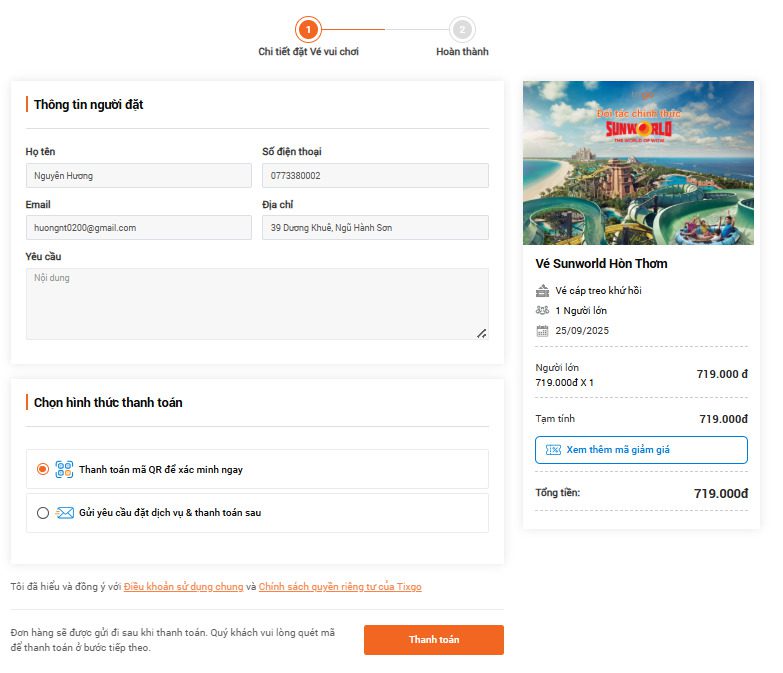
Task: Select QR code payment radio button
Action: [42, 469]
